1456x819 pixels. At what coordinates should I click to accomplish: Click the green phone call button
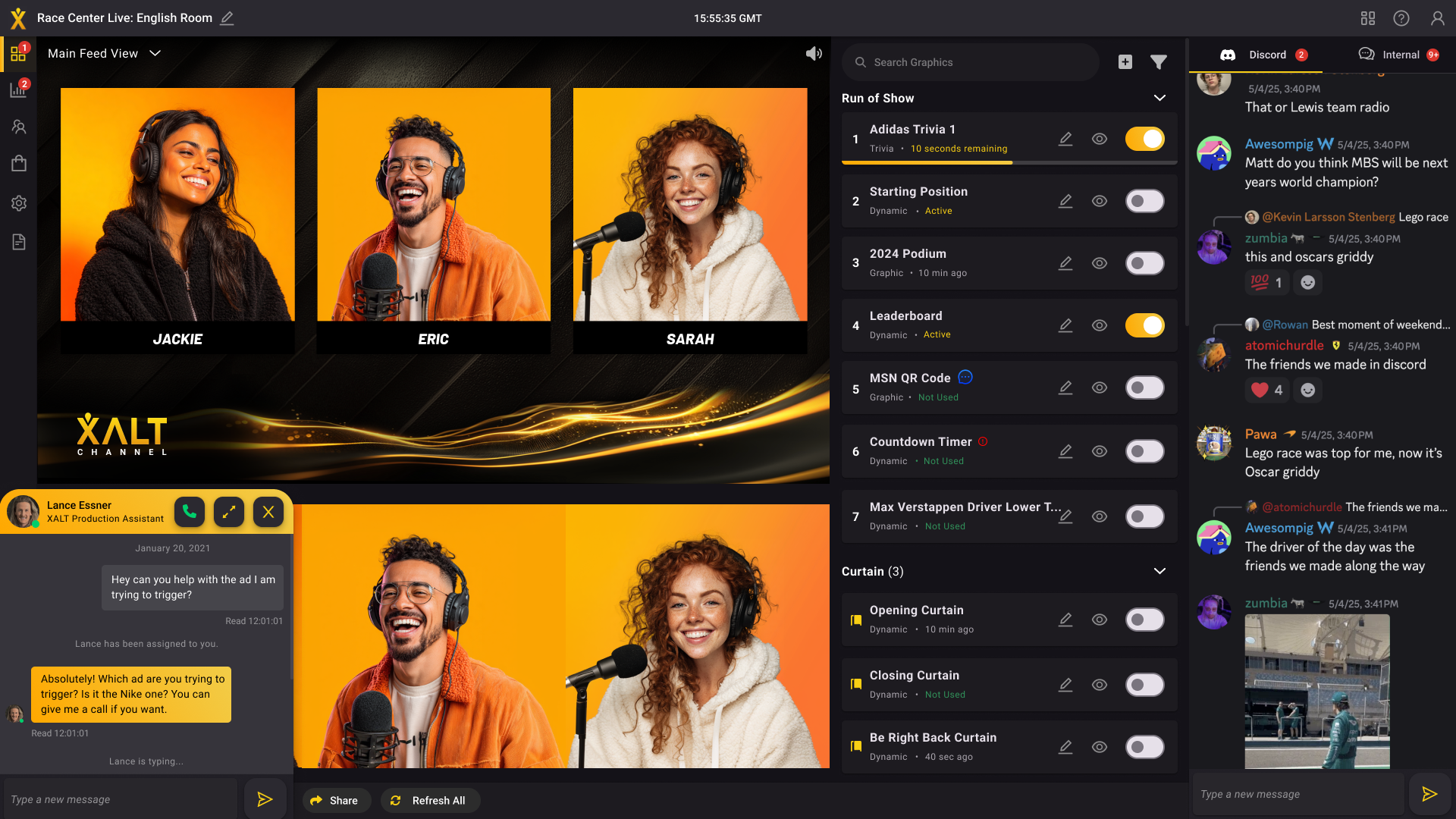(190, 512)
